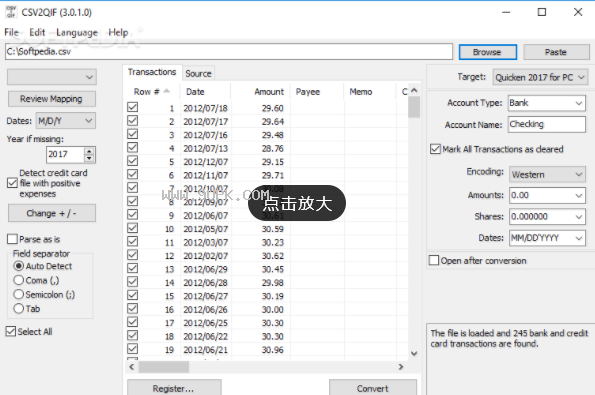595x395 pixels.
Task: Open the Amounts 0.00 dropdown
Action: click(547, 195)
